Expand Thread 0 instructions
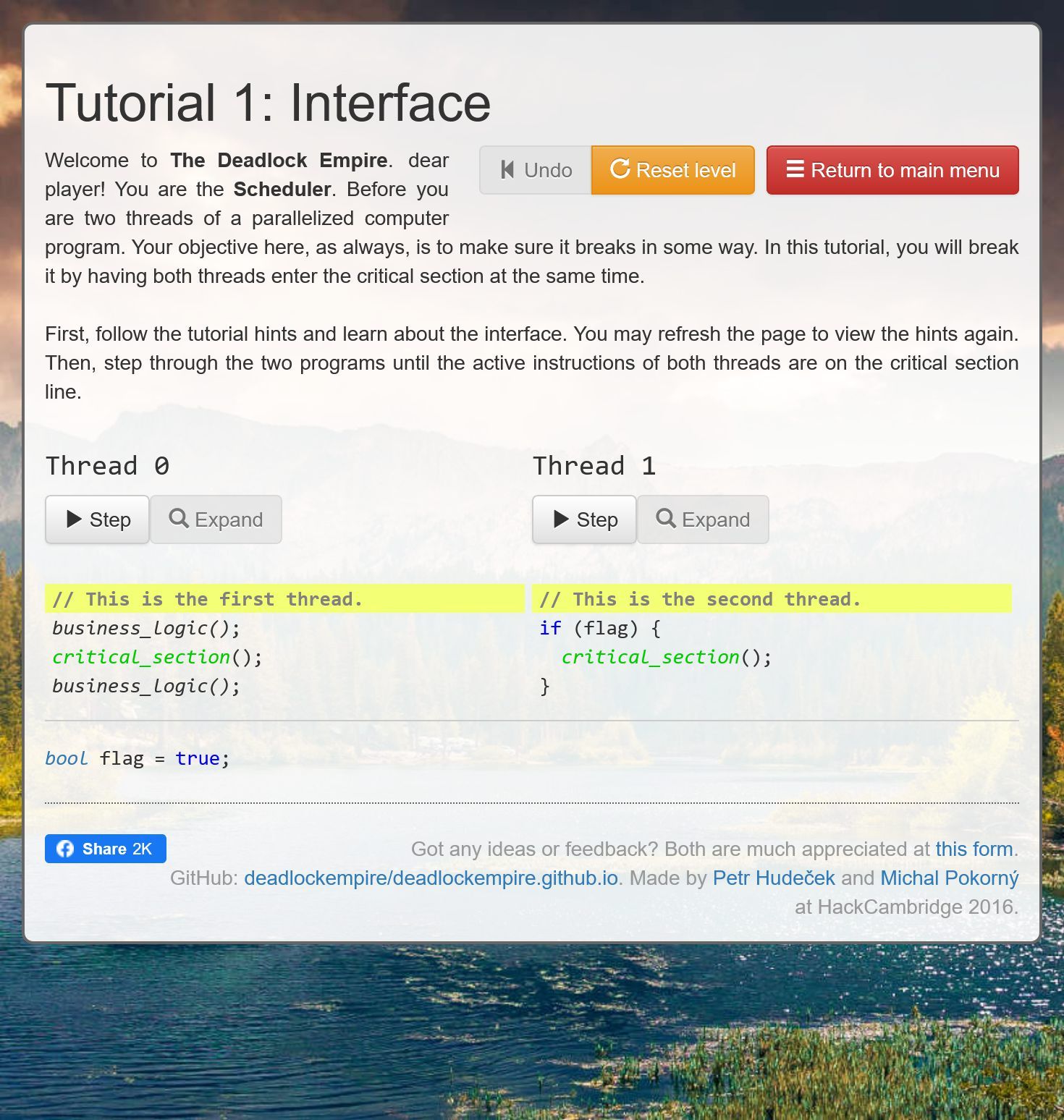 (x=216, y=519)
